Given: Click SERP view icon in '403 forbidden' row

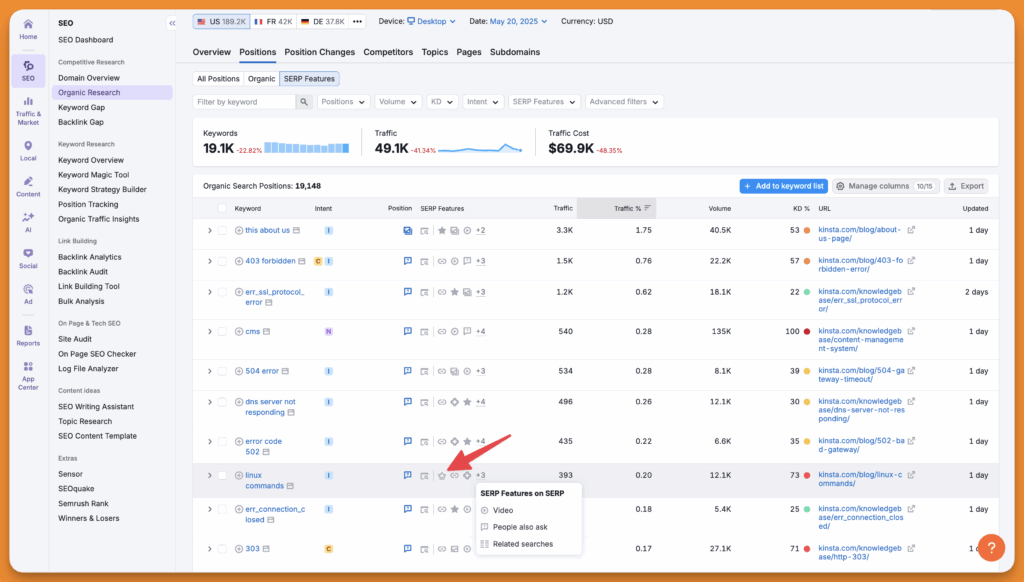Looking at the screenshot, I should click(x=424, y=261).
